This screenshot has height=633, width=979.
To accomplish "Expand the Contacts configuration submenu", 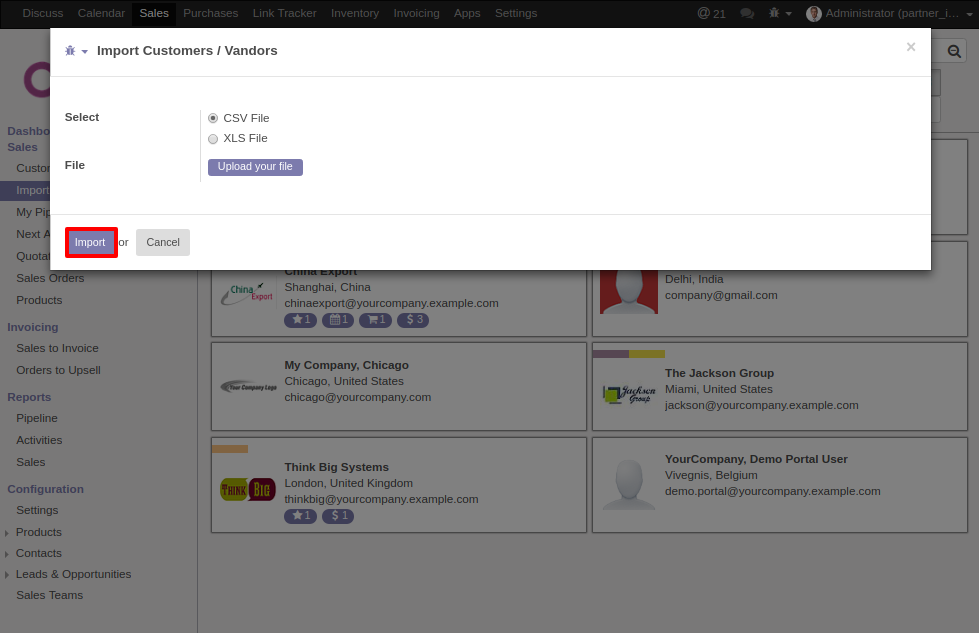I will tap(38, 553).
